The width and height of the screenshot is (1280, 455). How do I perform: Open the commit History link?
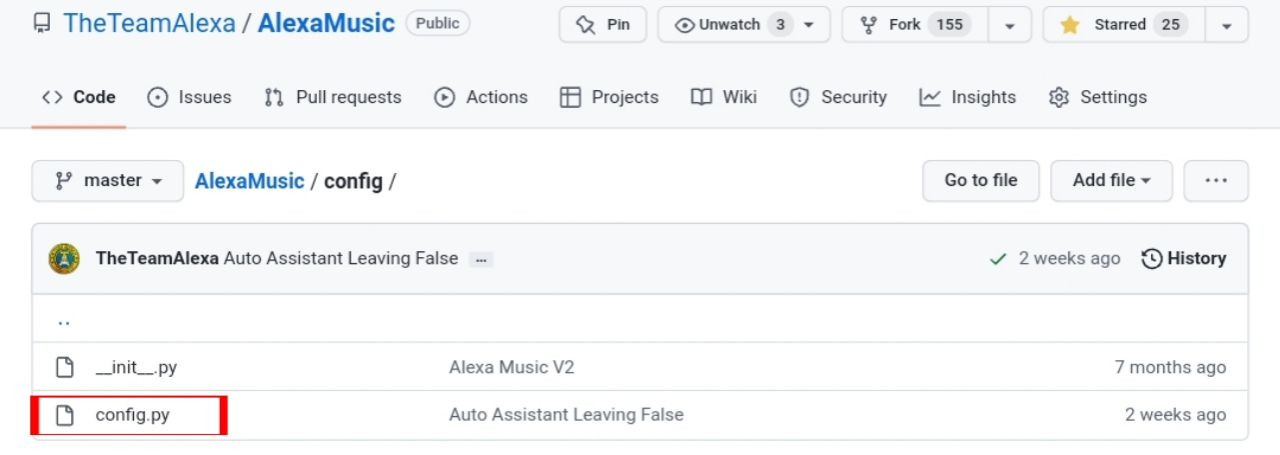1184,259
